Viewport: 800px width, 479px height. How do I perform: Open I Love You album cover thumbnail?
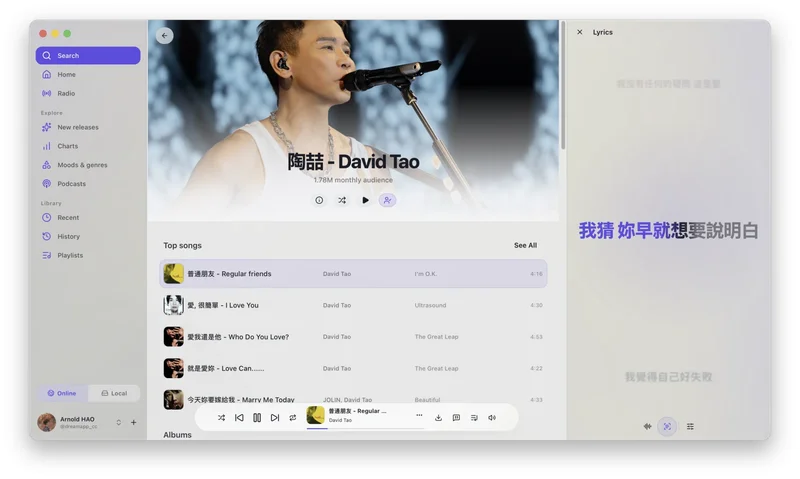tap(173, 305)
